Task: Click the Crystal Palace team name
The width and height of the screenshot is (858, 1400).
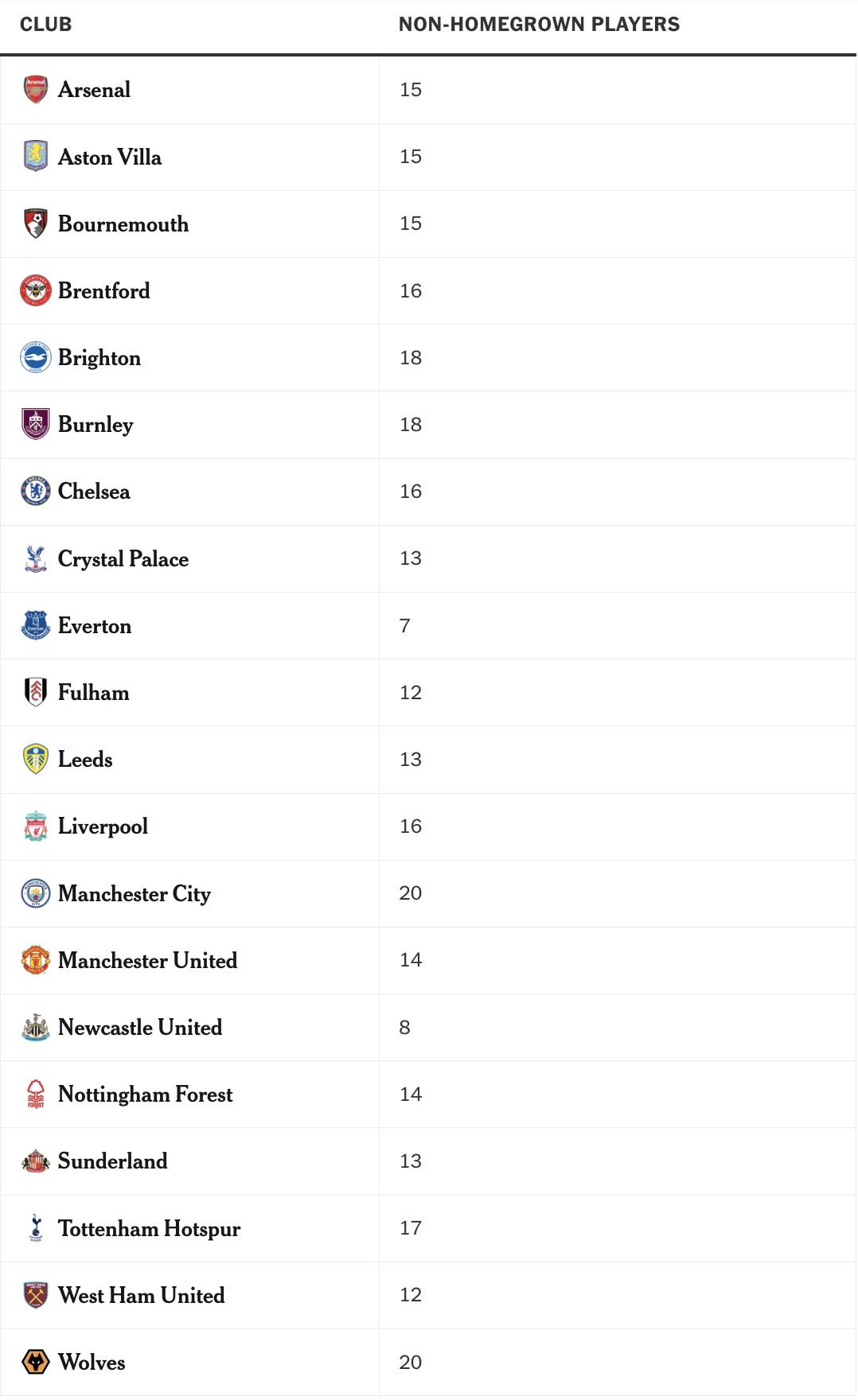Action: 123,559
